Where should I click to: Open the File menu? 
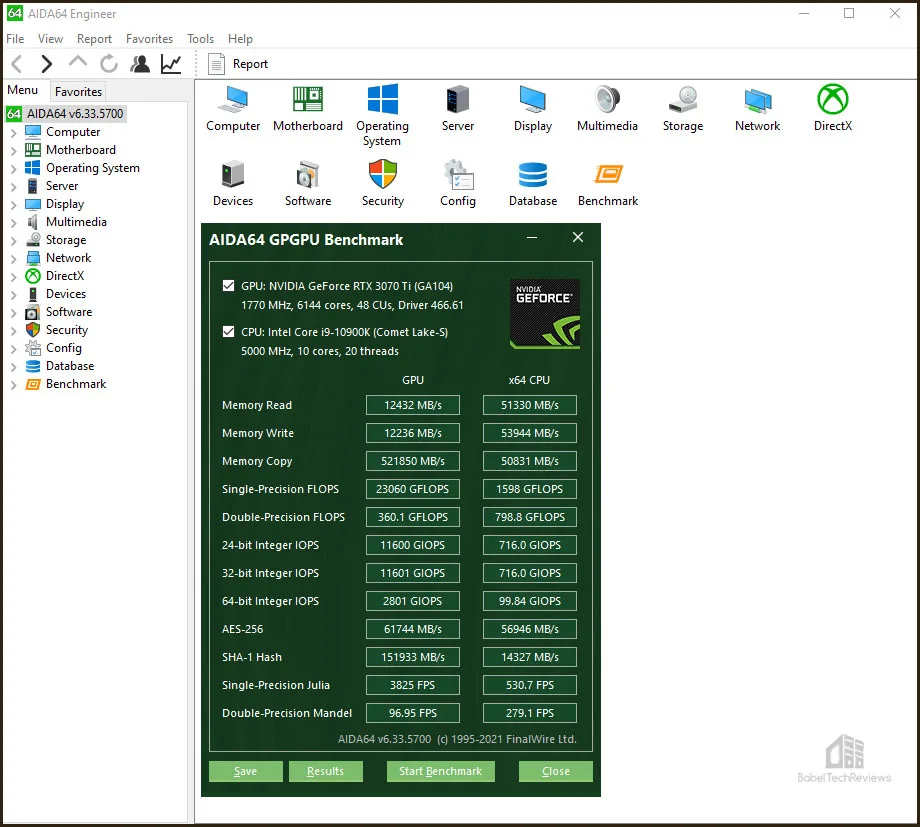pos(15,39)
